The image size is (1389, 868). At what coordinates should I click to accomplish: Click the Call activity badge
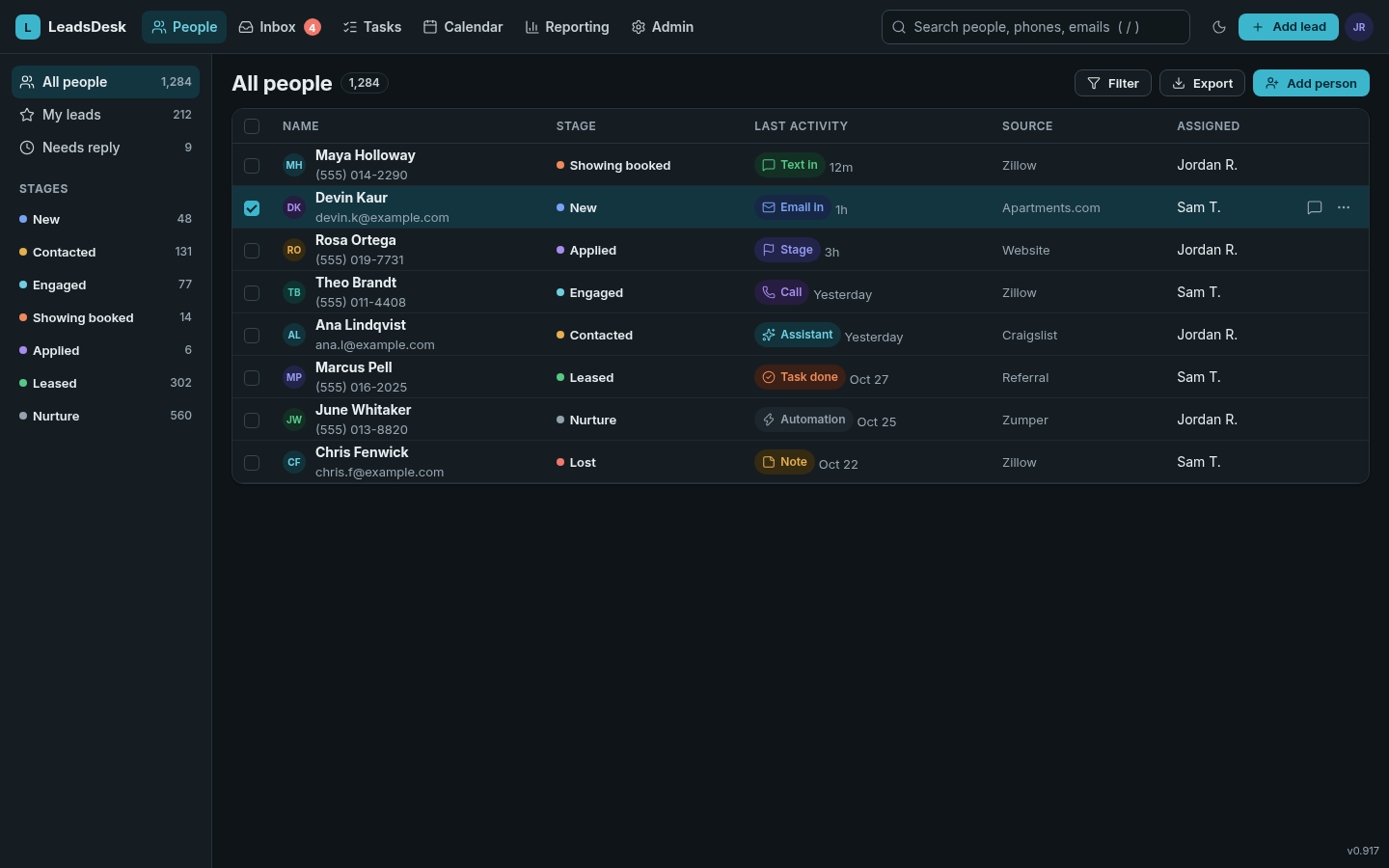tap(782, 292)
